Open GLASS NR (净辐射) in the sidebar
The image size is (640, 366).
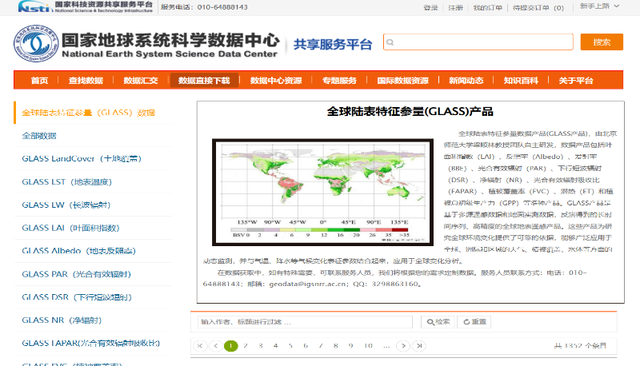(62, 320)
